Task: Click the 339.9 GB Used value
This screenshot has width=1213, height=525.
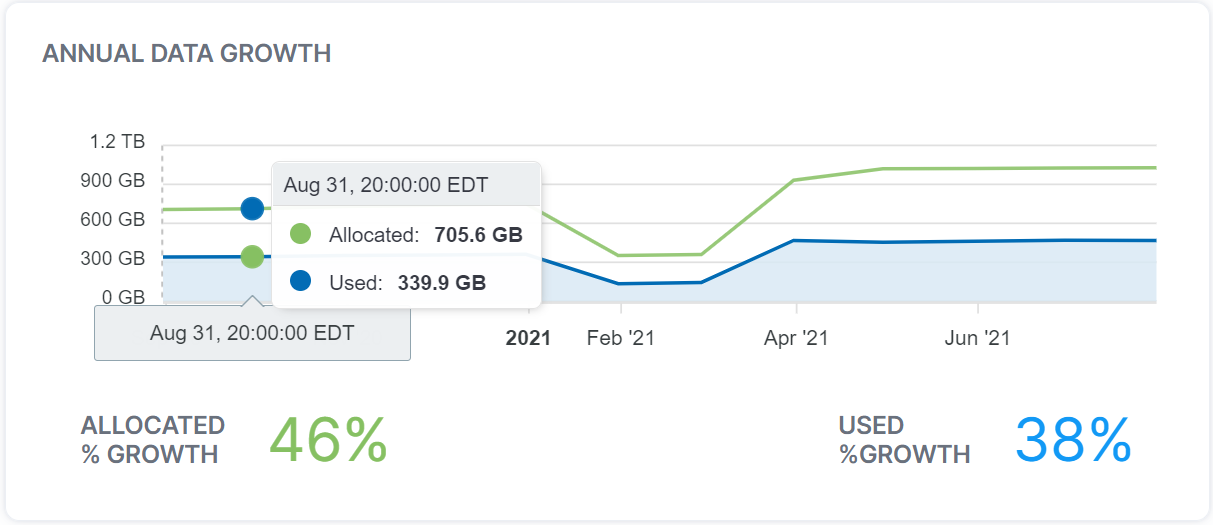Action: click(441, 283)
